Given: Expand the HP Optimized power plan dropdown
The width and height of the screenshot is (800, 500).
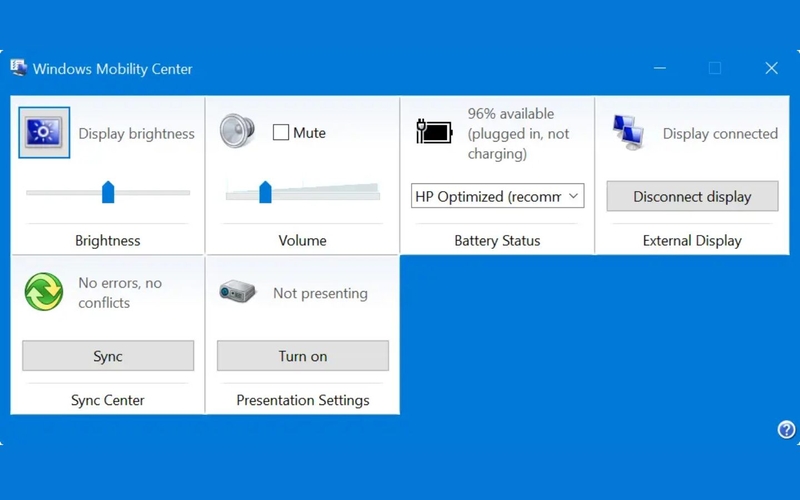Looking at the screenshot, I should [x=497, y=196].
